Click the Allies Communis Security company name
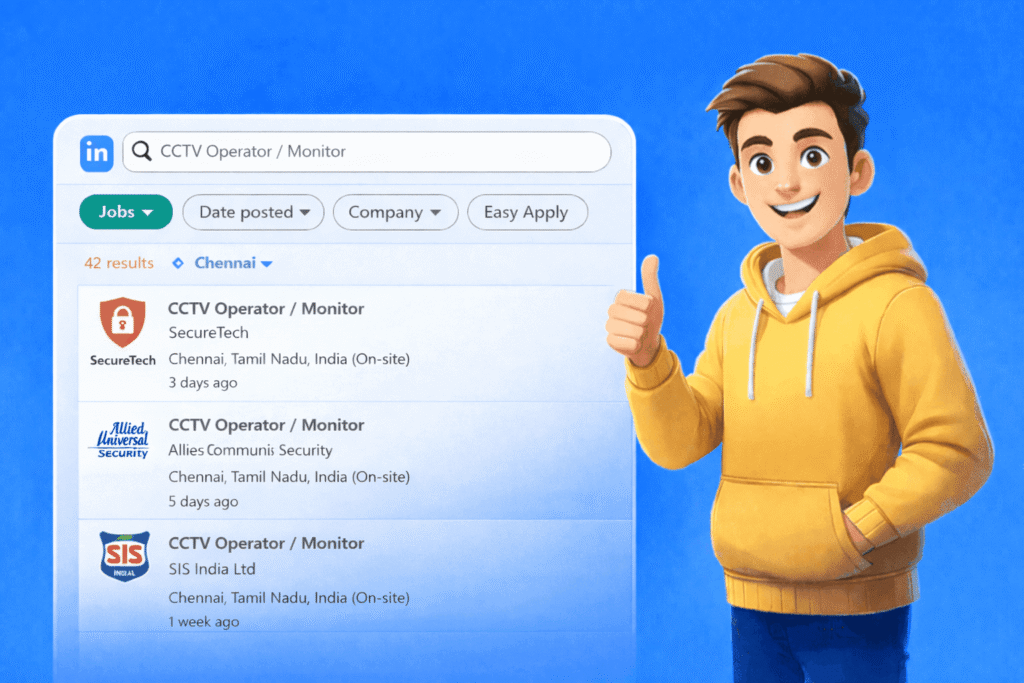The image size is (1024, 683). click(x=250, y=450)
